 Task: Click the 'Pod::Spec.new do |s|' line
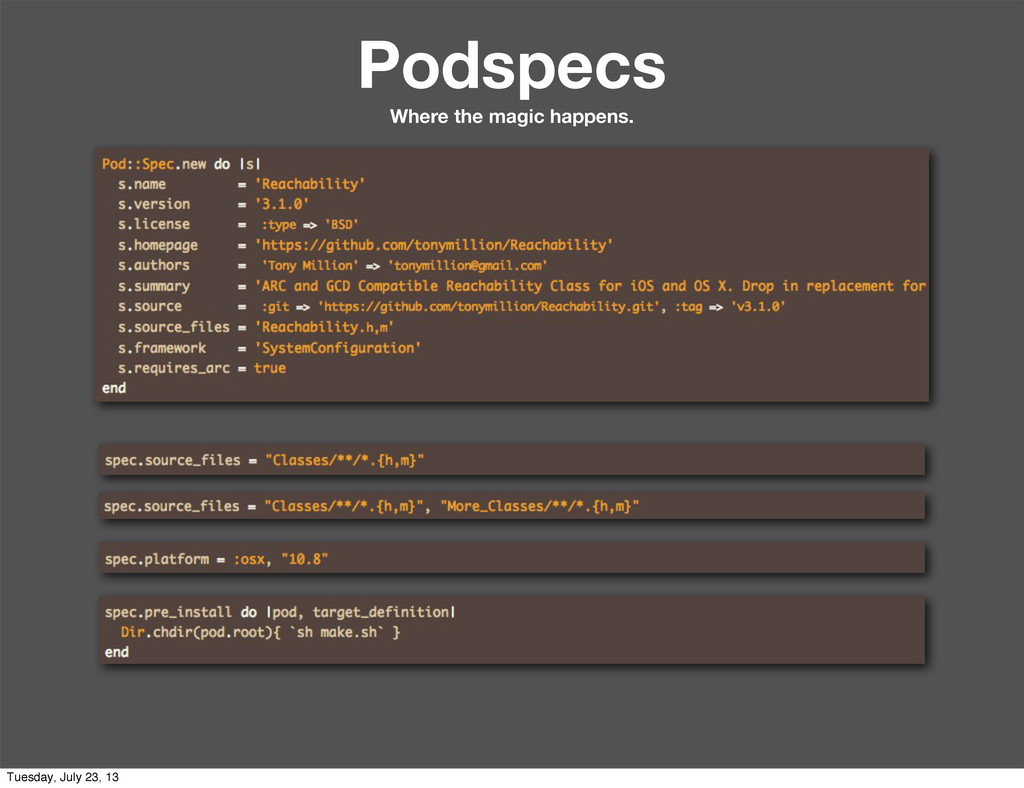pyautogui.click(x=182, y=163)
